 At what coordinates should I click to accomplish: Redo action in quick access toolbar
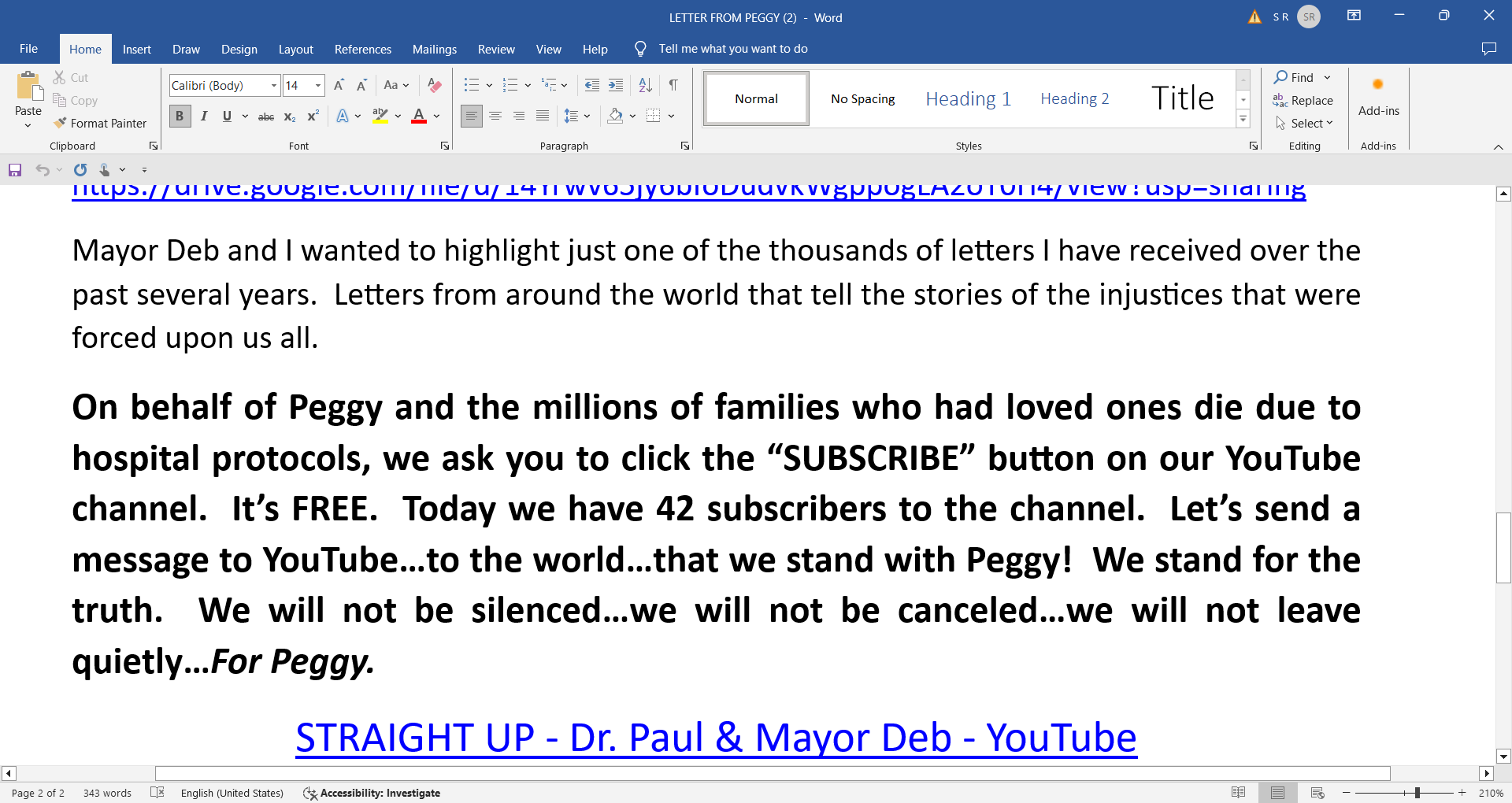(80, 170)
